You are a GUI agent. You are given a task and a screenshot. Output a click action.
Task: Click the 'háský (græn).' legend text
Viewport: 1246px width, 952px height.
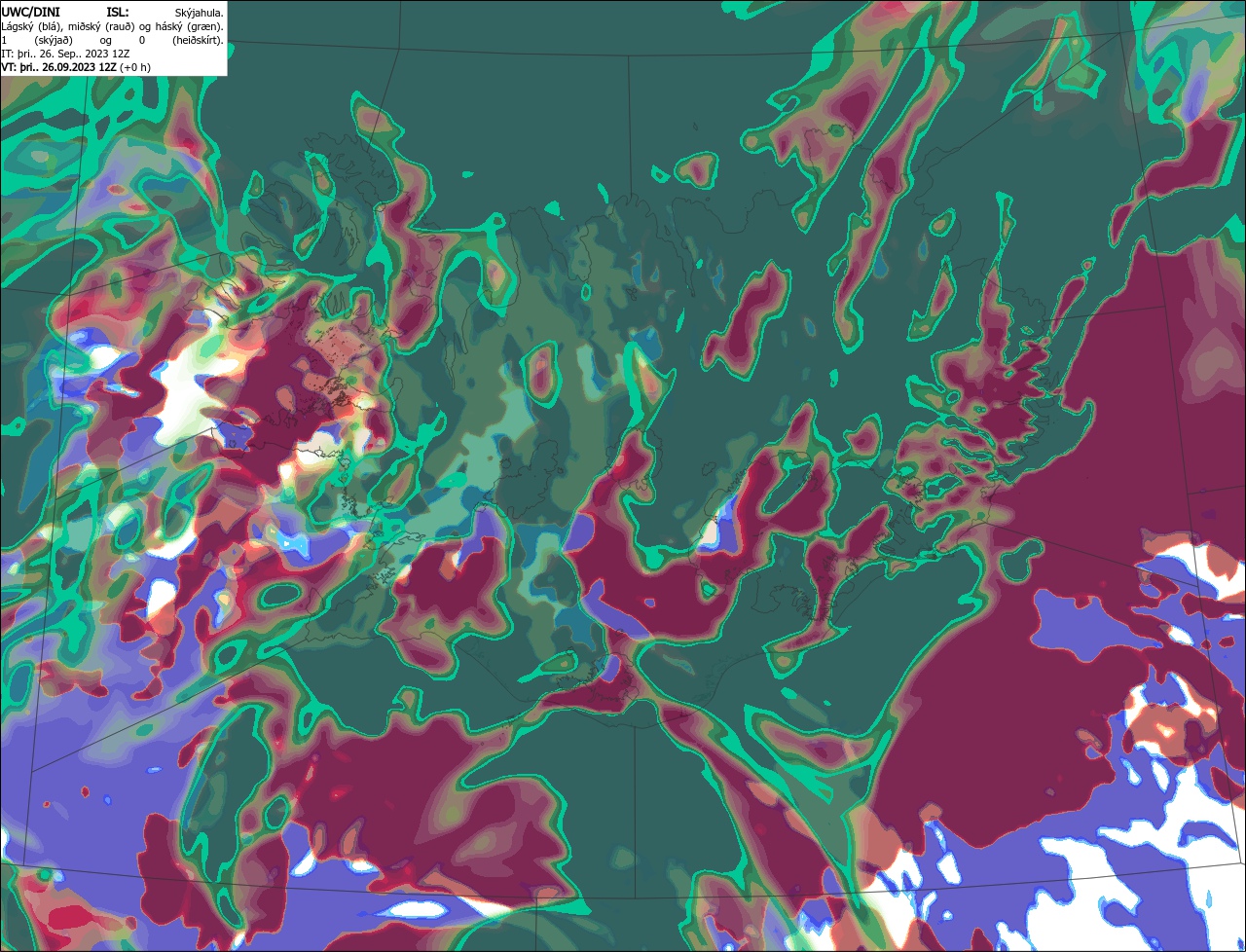[x=190, y=27]
